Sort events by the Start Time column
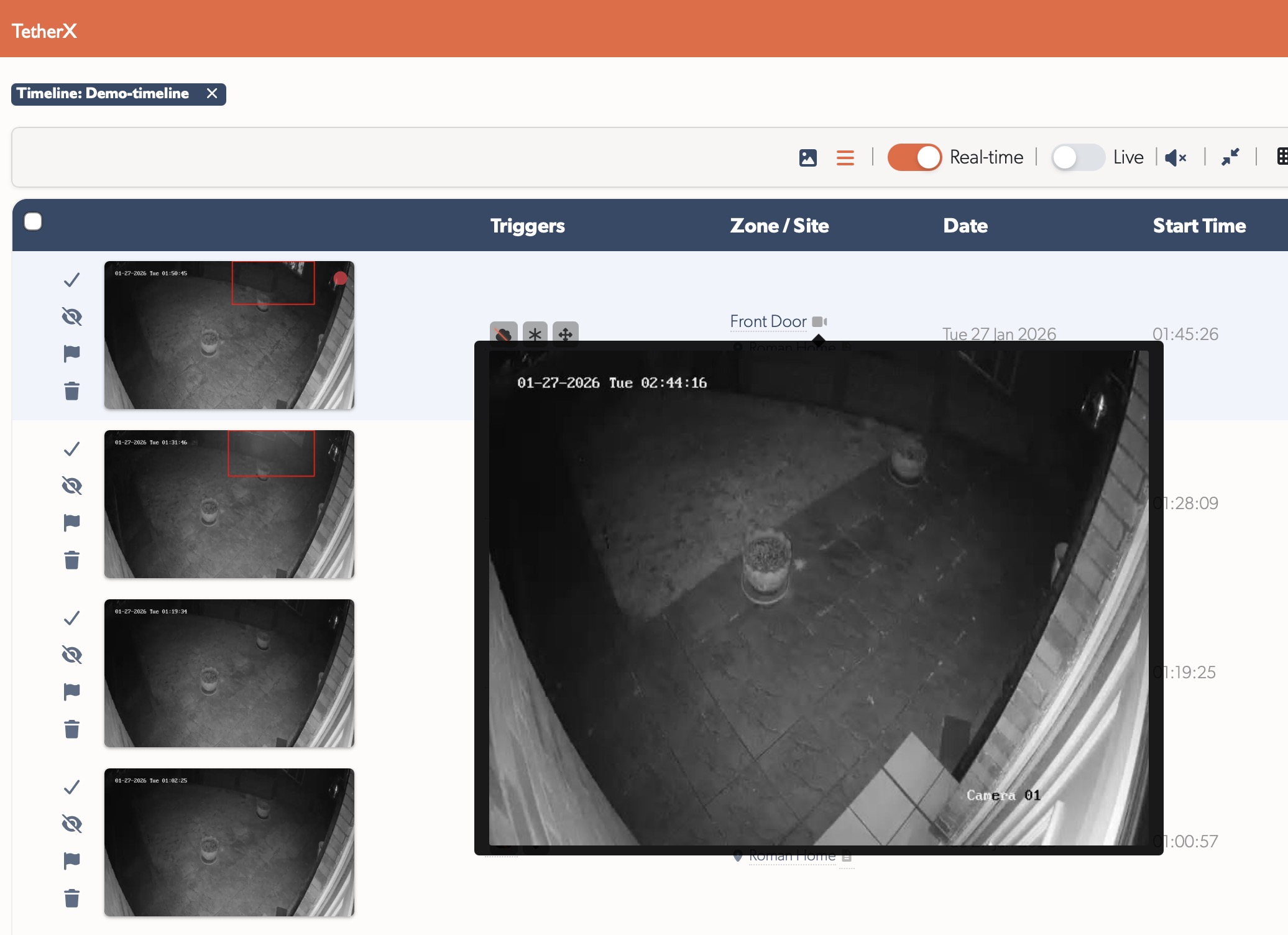The height and width of the screenshot is (935, 1288). [1199, 226]
